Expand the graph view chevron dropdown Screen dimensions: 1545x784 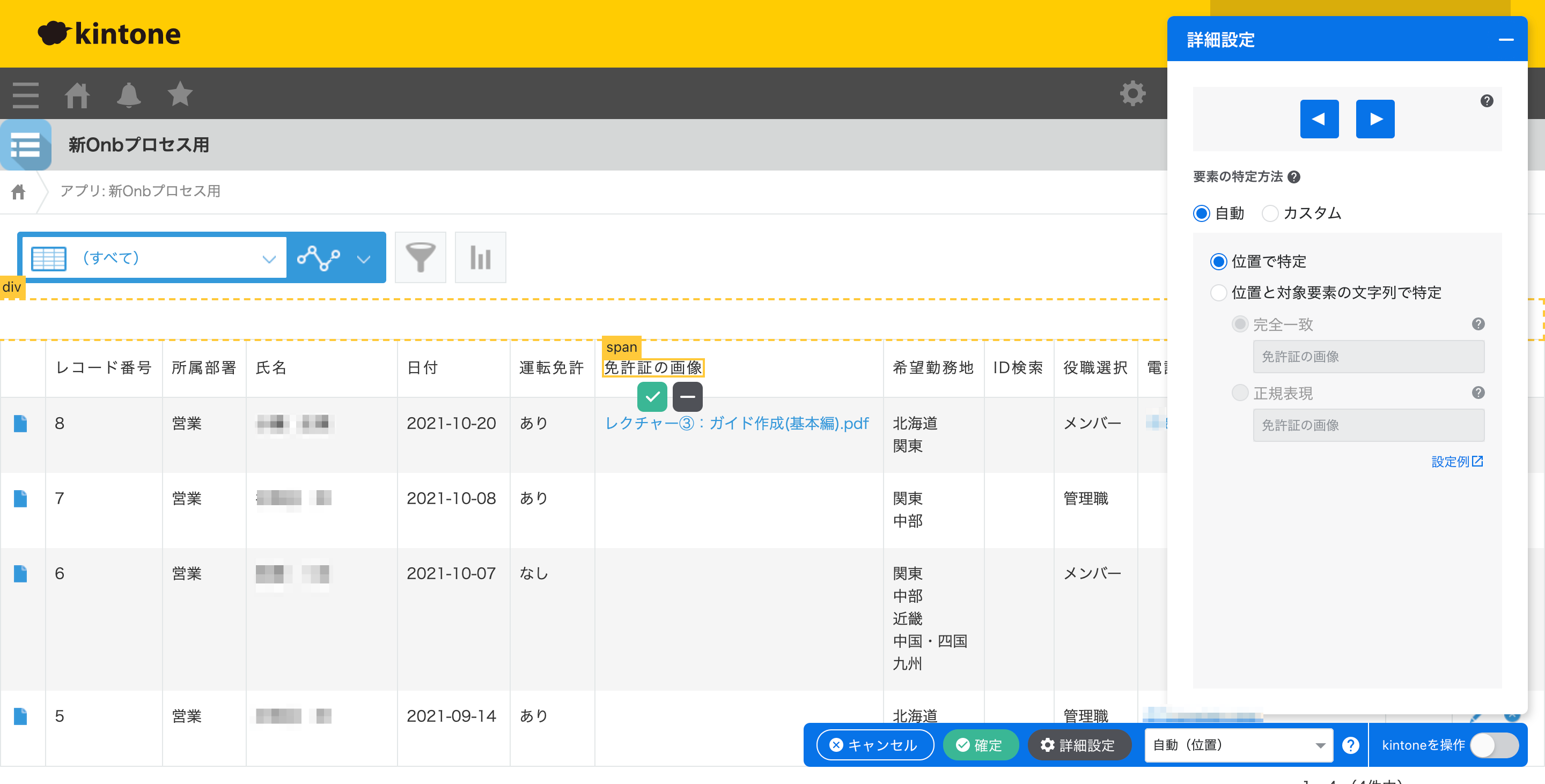[364, 259]
